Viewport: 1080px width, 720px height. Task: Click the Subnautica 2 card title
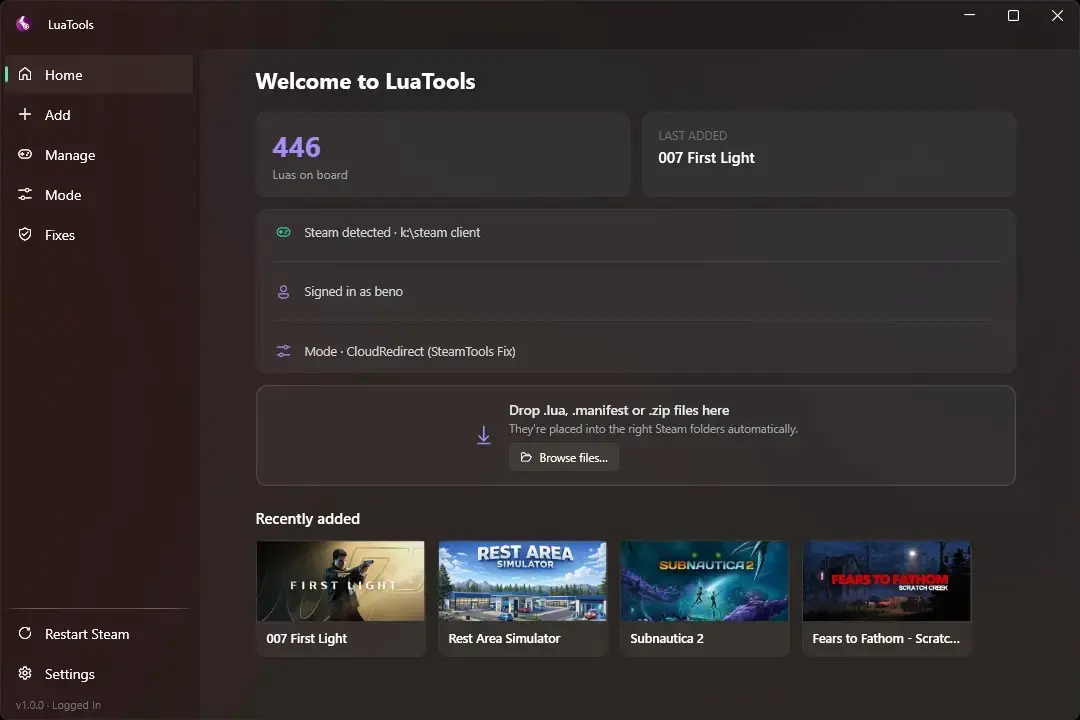coord(667,639)
